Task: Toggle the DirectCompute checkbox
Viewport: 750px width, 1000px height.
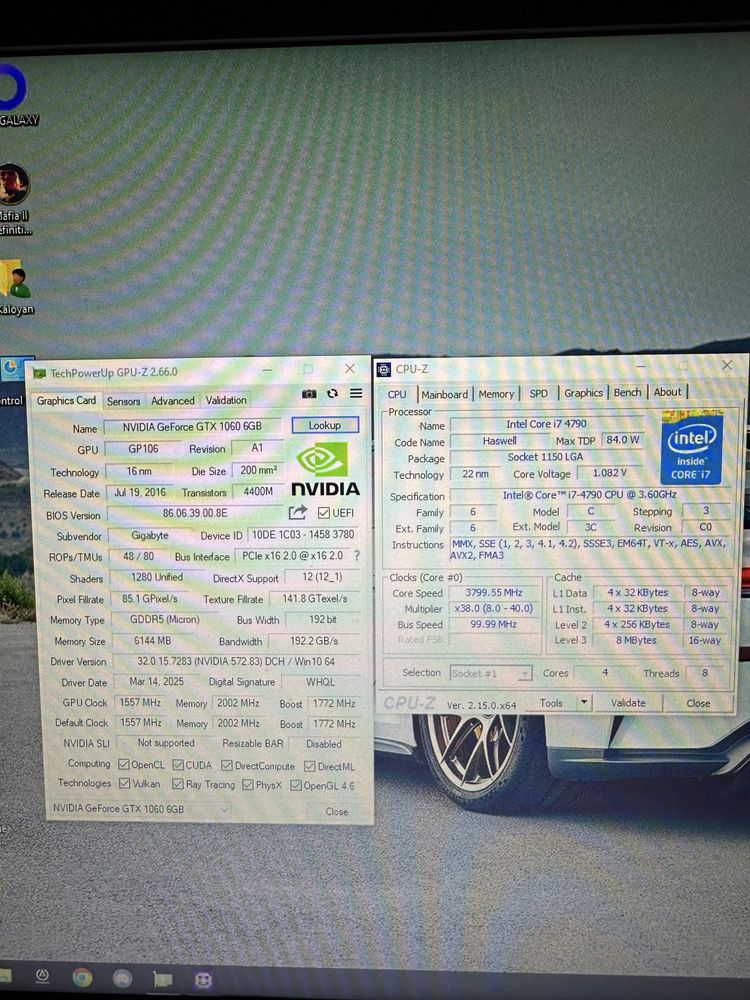Action: [x=226, y=765]
